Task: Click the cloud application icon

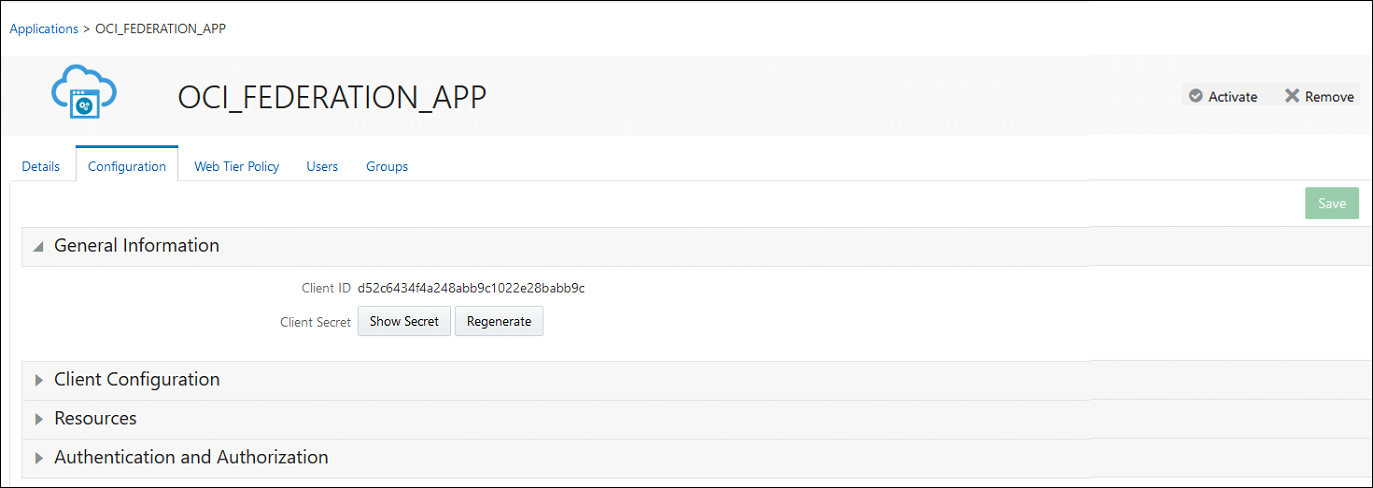Action: 84,91
